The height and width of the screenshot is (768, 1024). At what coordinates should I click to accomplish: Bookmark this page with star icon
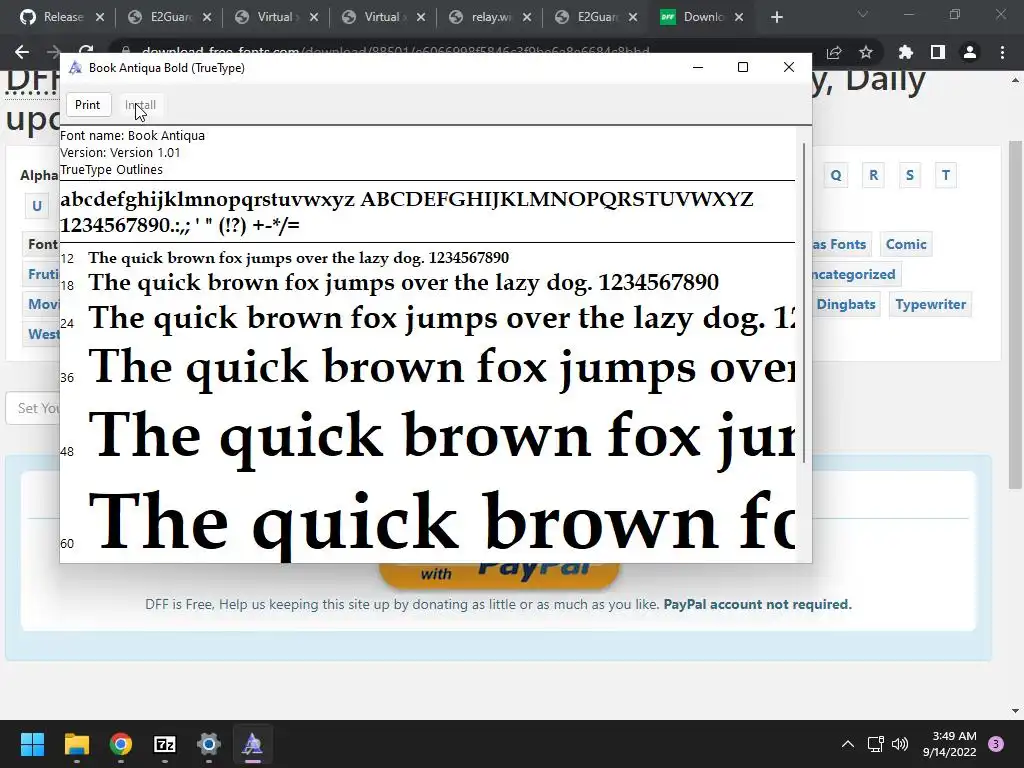pyautogui.click(x=866, y=52)
